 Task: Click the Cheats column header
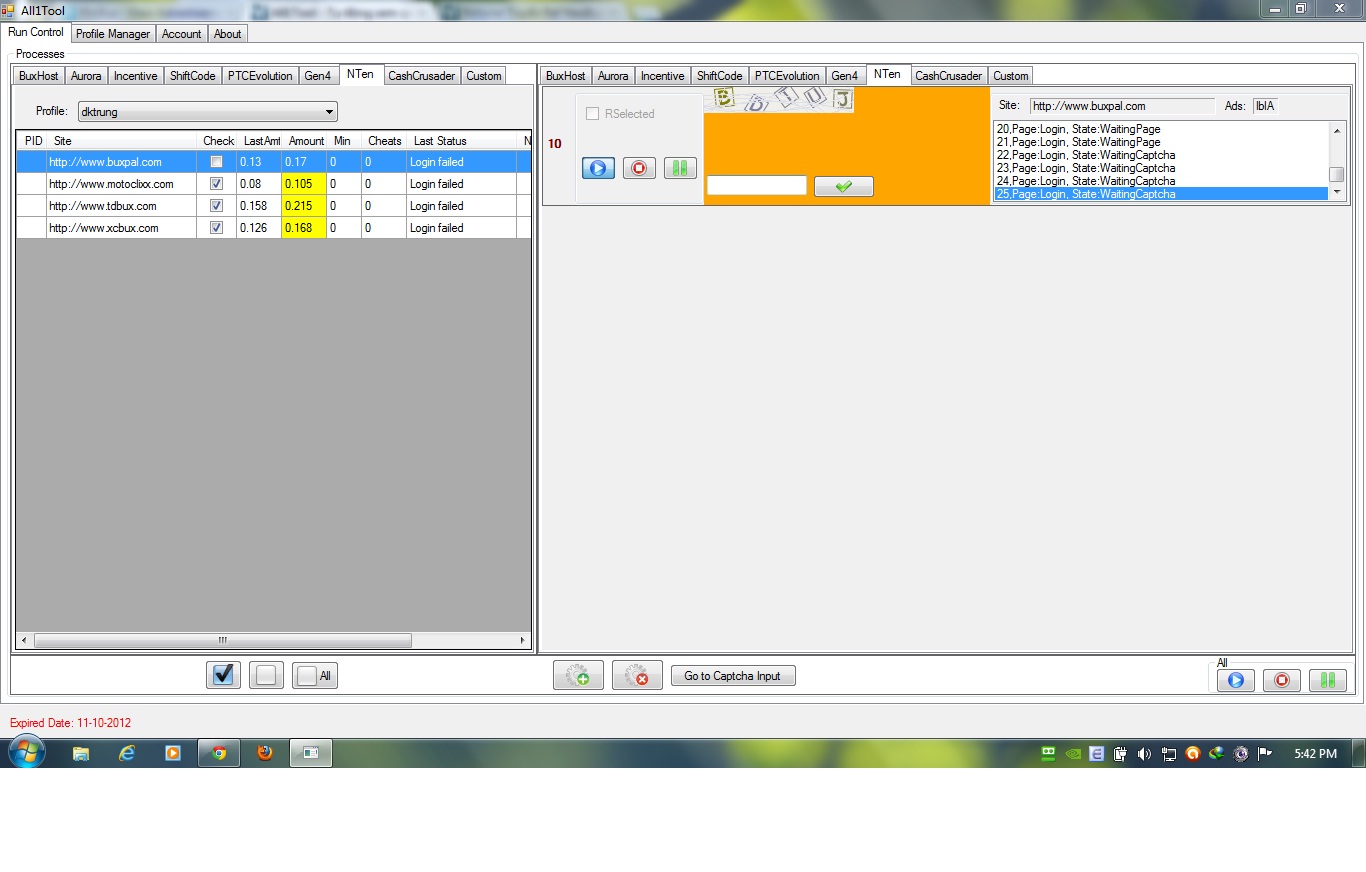tap(384, 141)
